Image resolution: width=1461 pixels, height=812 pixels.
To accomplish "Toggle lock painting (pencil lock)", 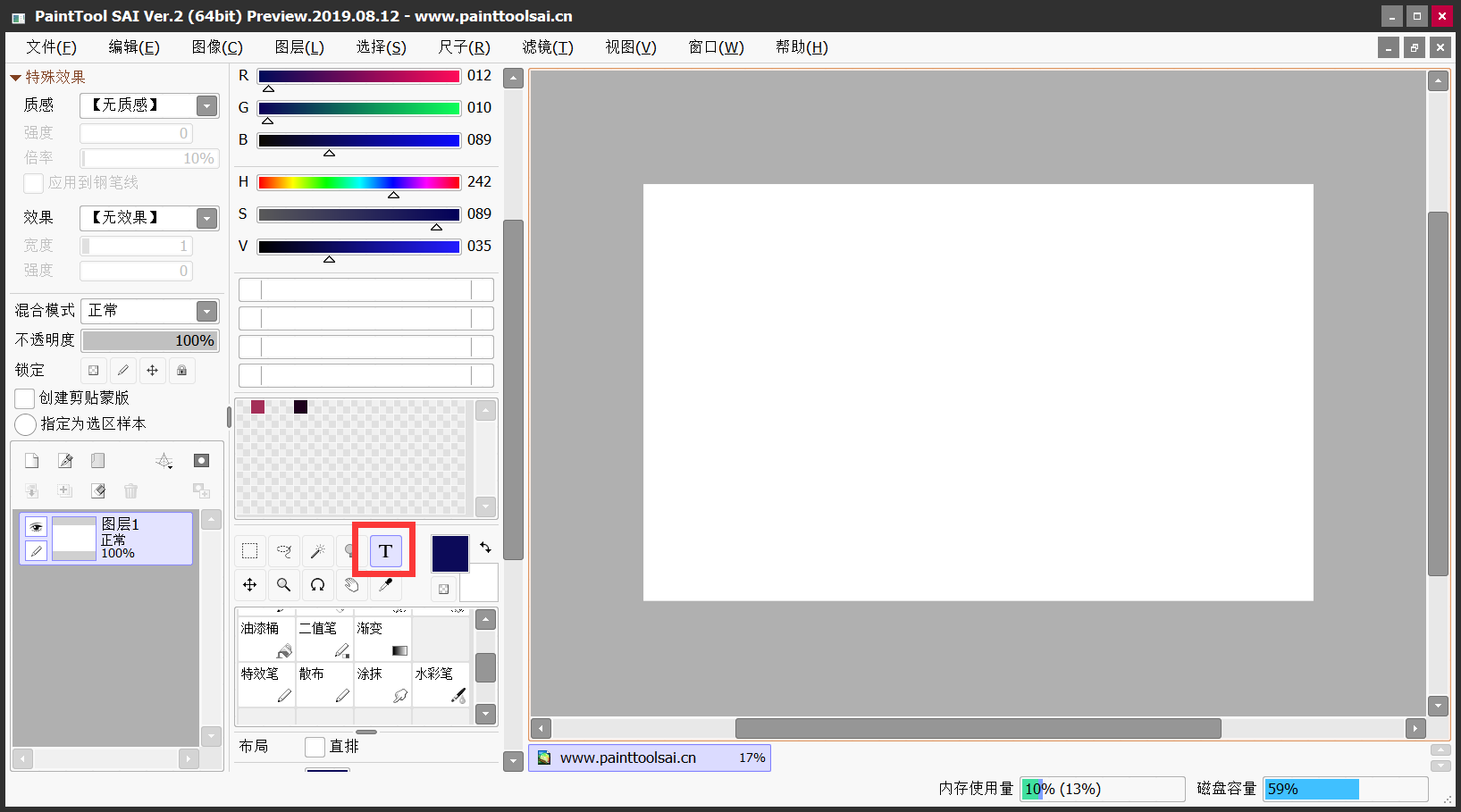I will coord(123,371).
